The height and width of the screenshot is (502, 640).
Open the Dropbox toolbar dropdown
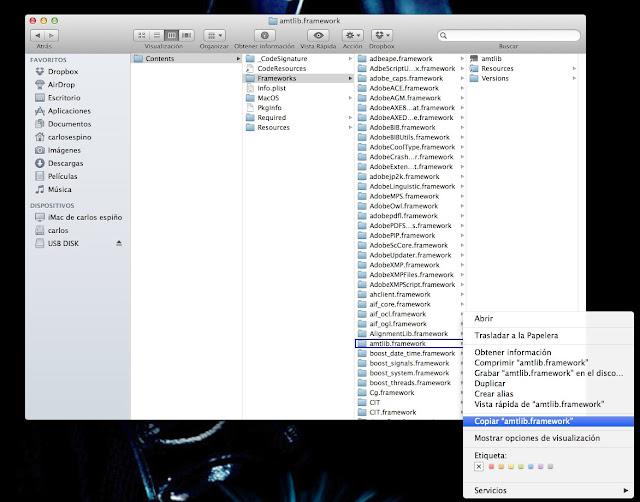point(382,36)
